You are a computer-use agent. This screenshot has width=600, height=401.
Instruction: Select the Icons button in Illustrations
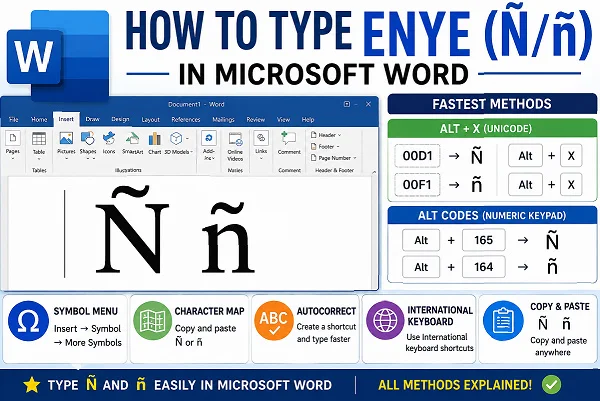109,143
